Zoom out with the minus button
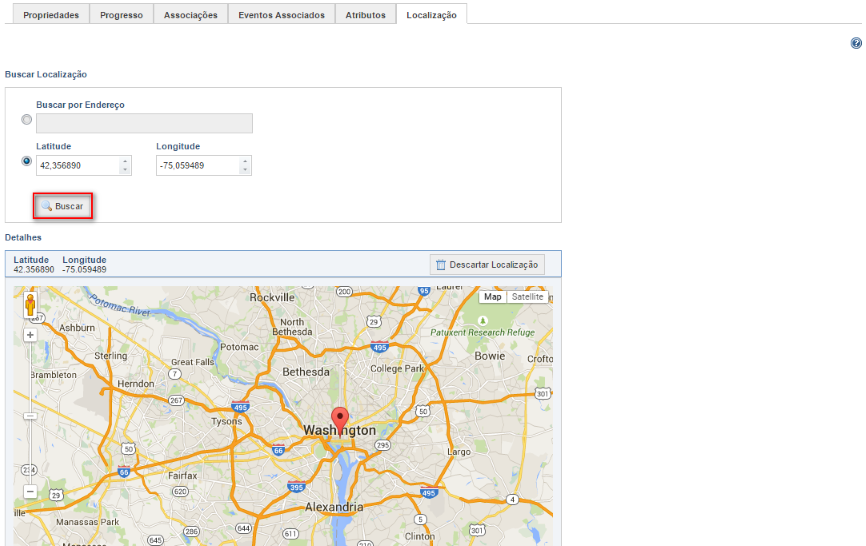 [30, 491]
